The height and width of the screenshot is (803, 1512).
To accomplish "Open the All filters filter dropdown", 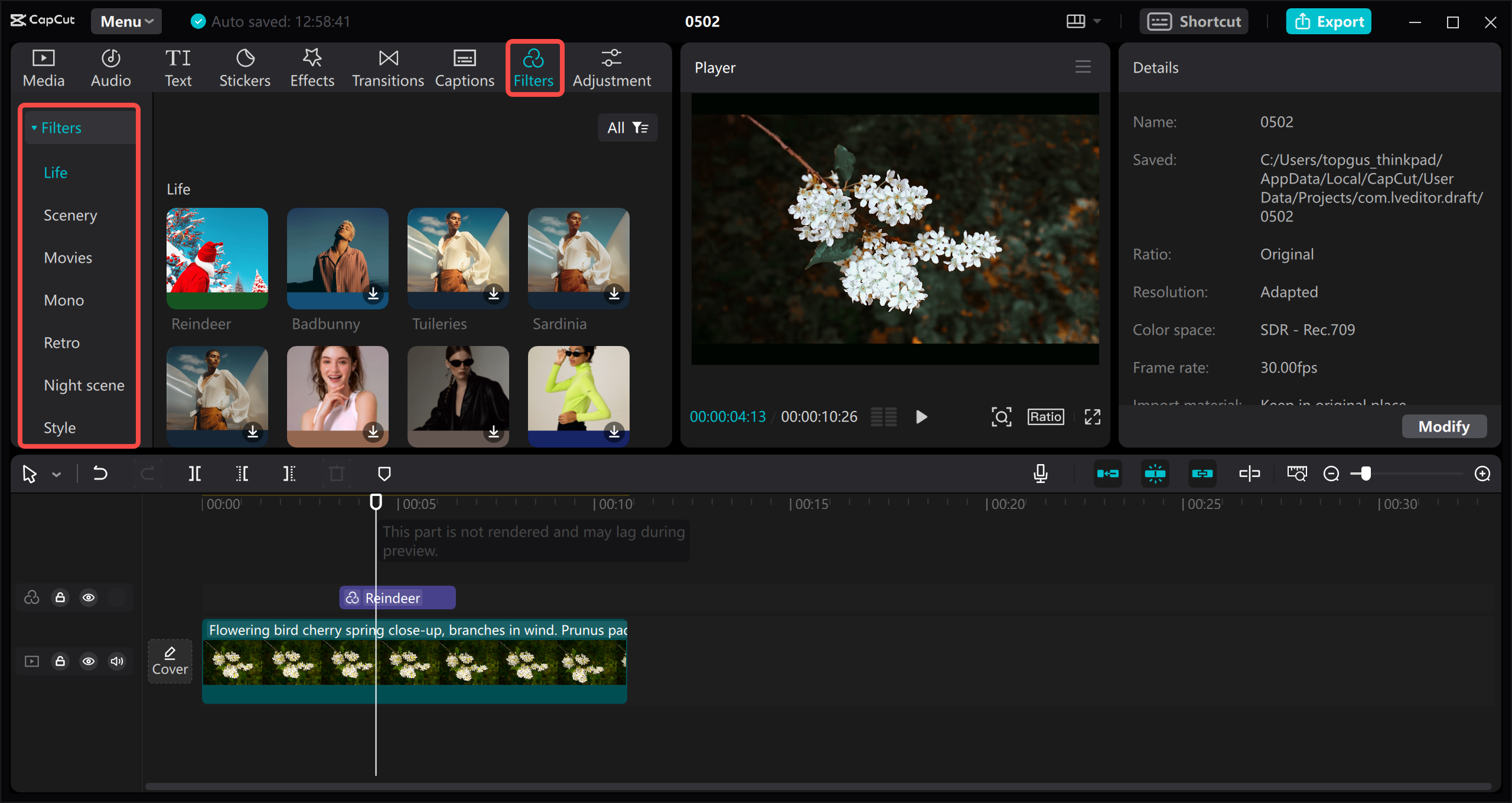I will 627,127.
